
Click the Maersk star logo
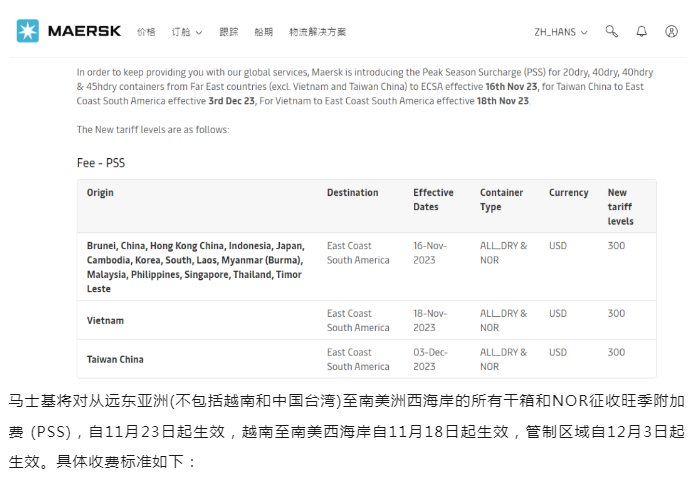click(x=28, y=31)
